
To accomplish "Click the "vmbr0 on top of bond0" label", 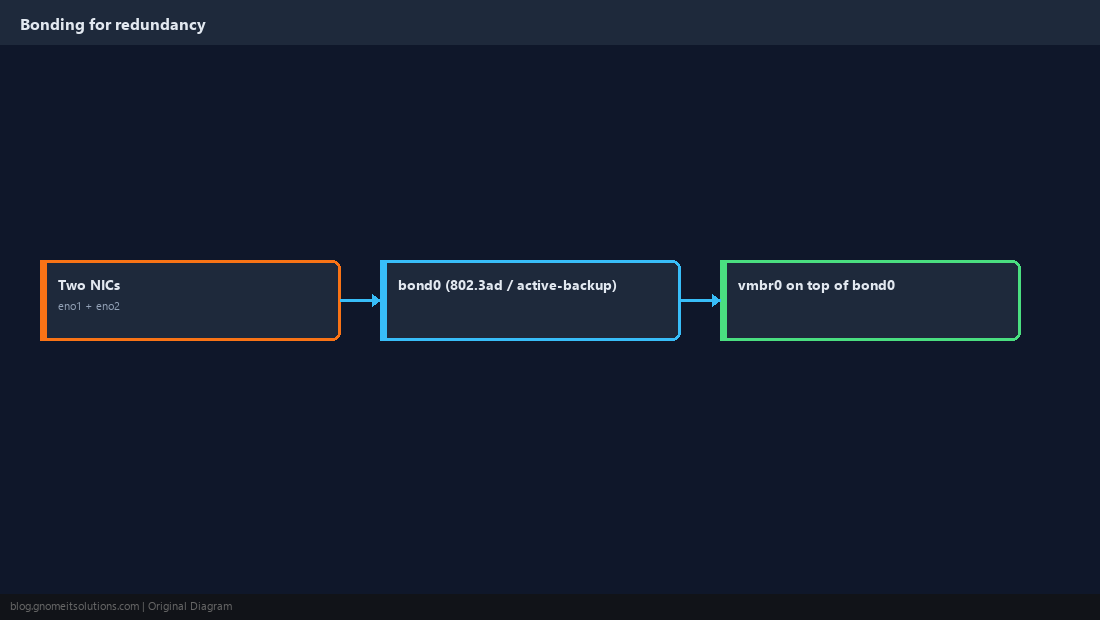I will 817,285.
